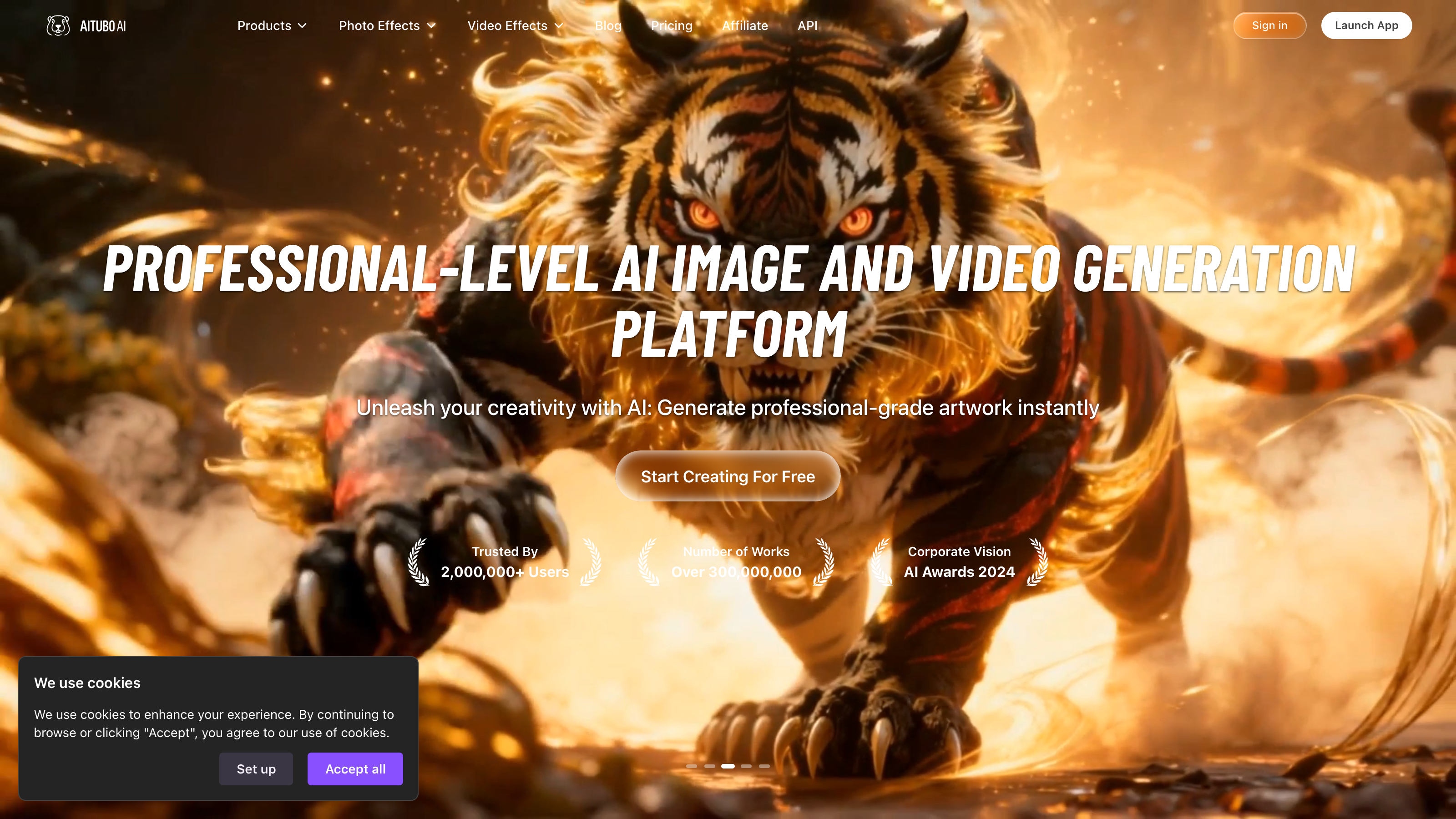Select the first carousel slide indicator

click(x=691, y=766)
